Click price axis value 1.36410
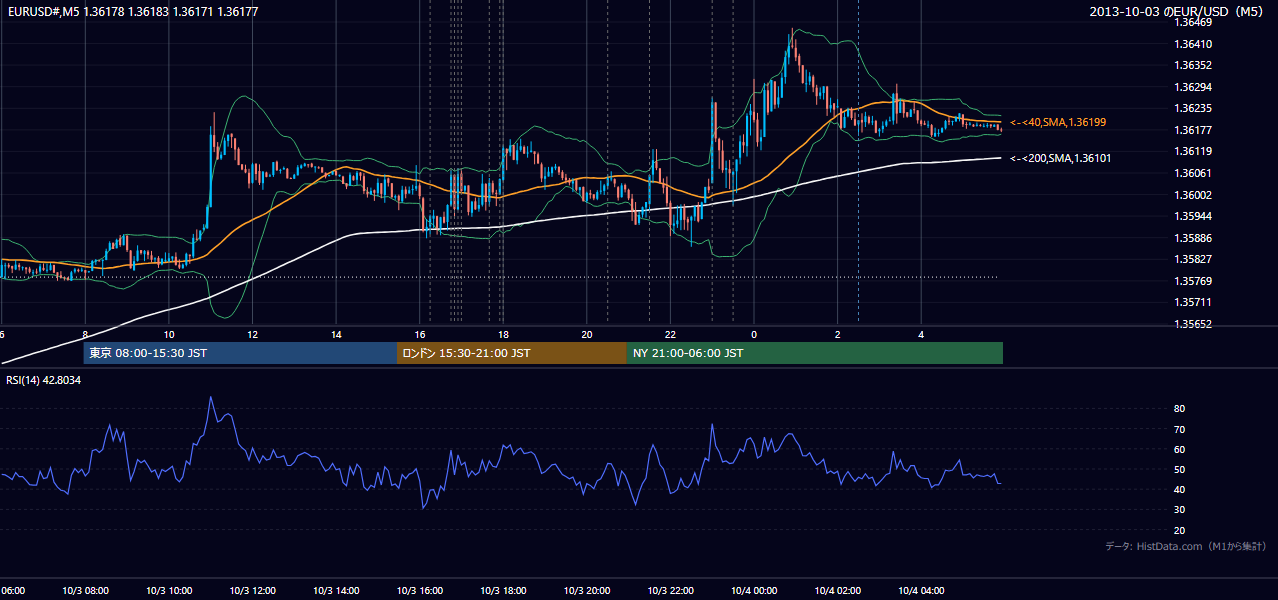 tap(1194, 44)
